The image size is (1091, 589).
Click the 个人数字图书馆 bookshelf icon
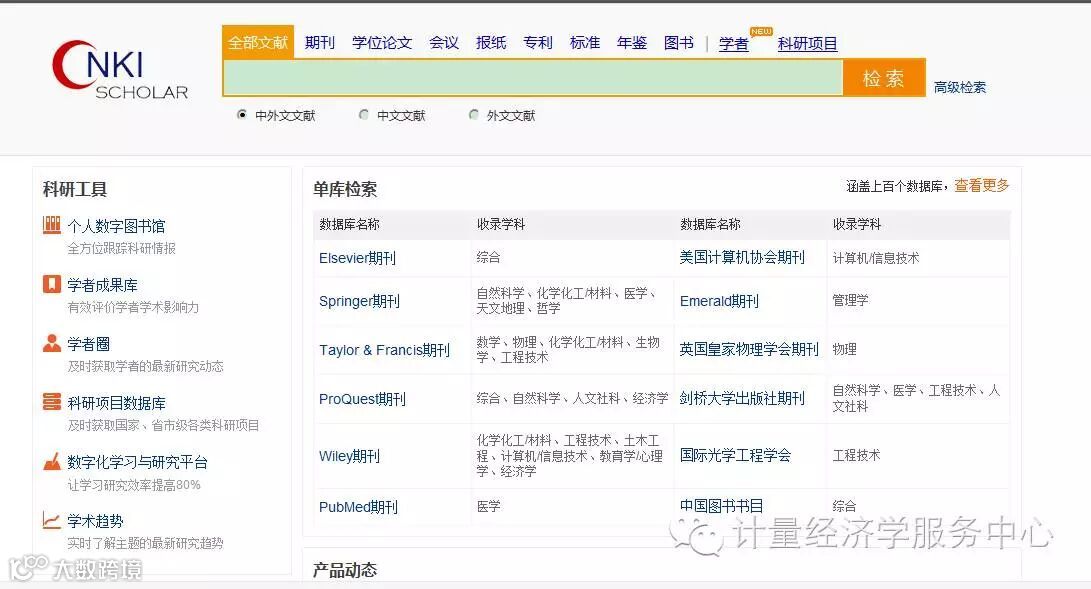51,225
